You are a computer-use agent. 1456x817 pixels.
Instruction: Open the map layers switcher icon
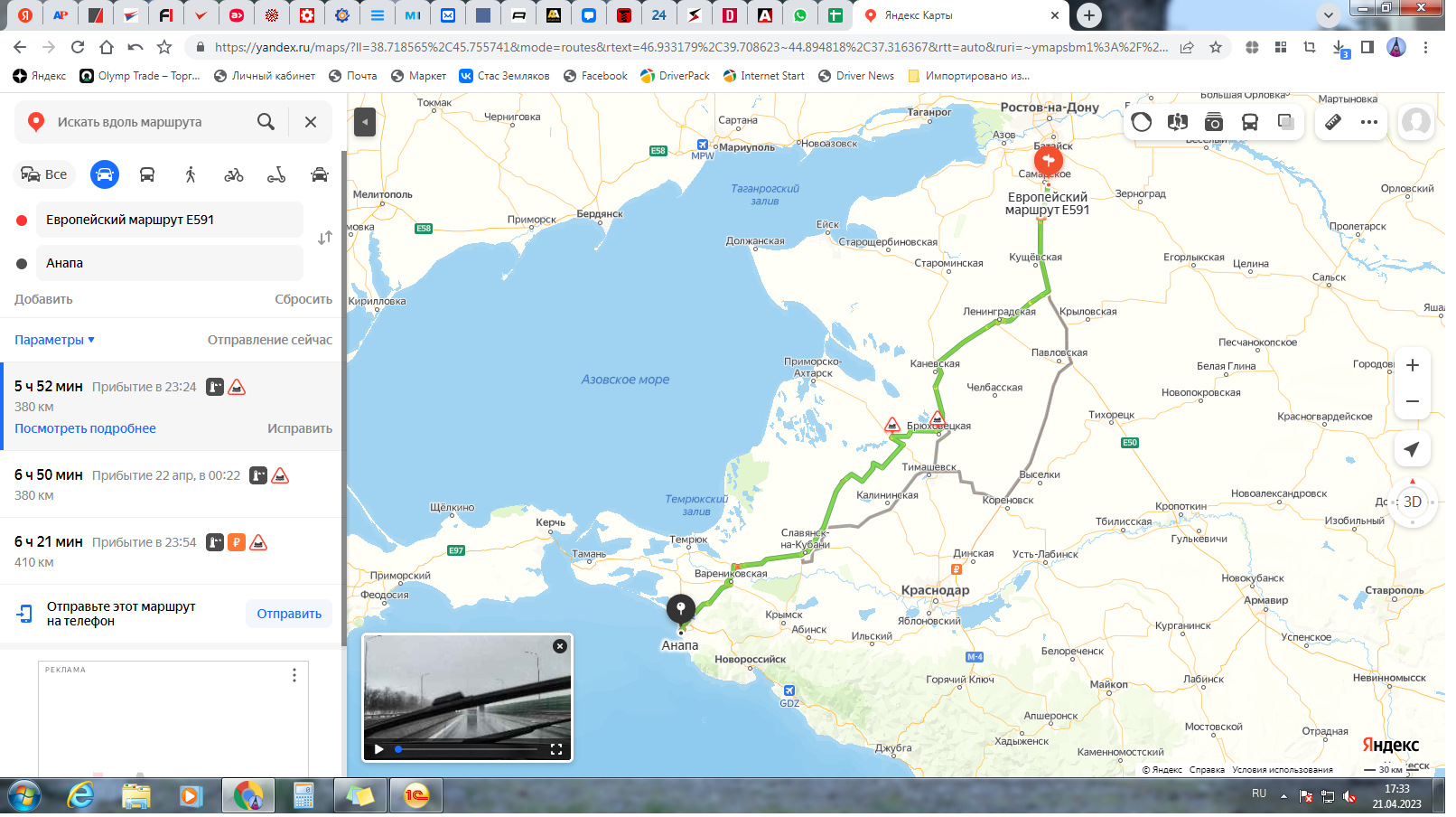(x=1286, y=122)
